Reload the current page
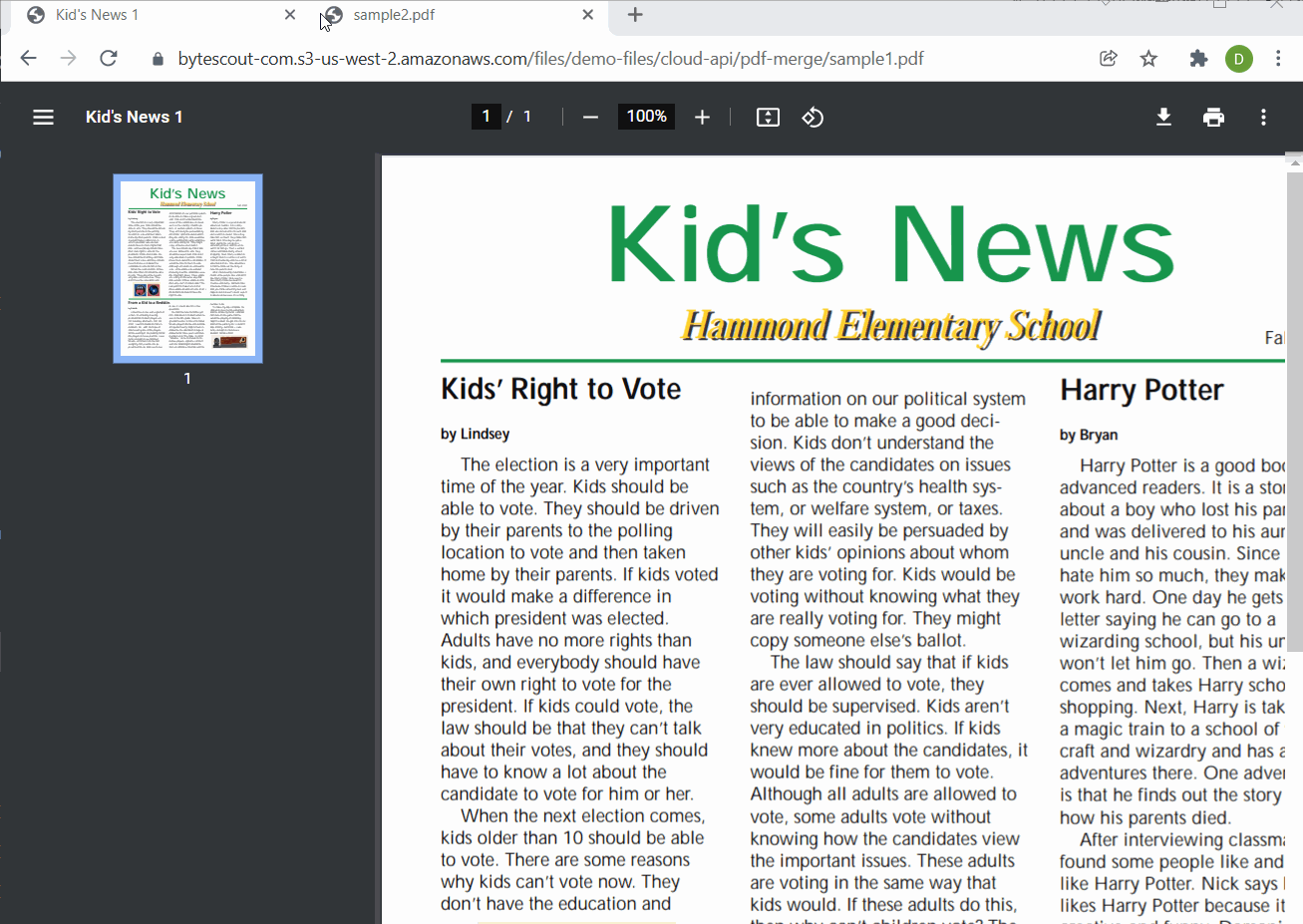 (109, 58)
